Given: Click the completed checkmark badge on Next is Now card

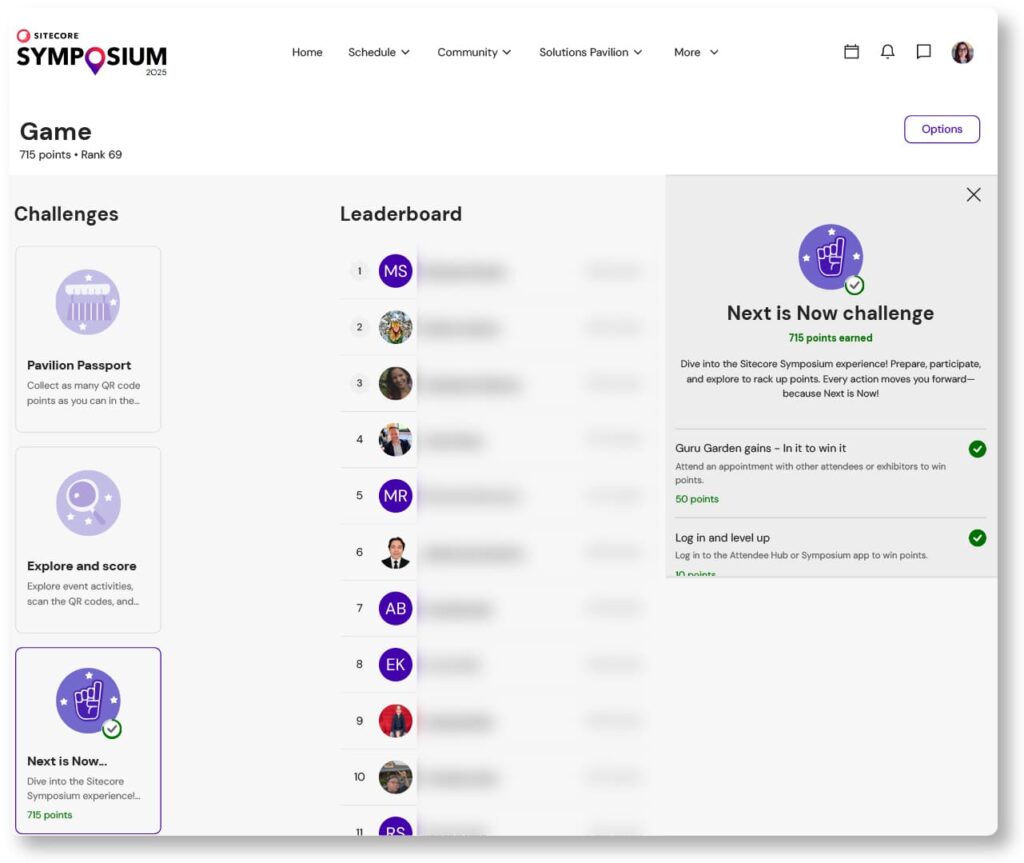Looking at the screenshot, I should coord(112,729).
